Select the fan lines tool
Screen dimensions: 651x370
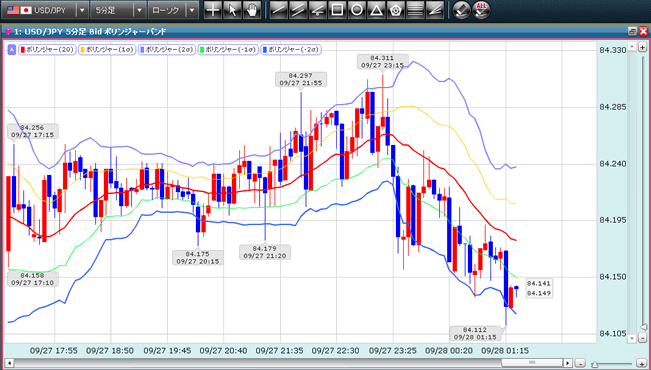(435, 10)
